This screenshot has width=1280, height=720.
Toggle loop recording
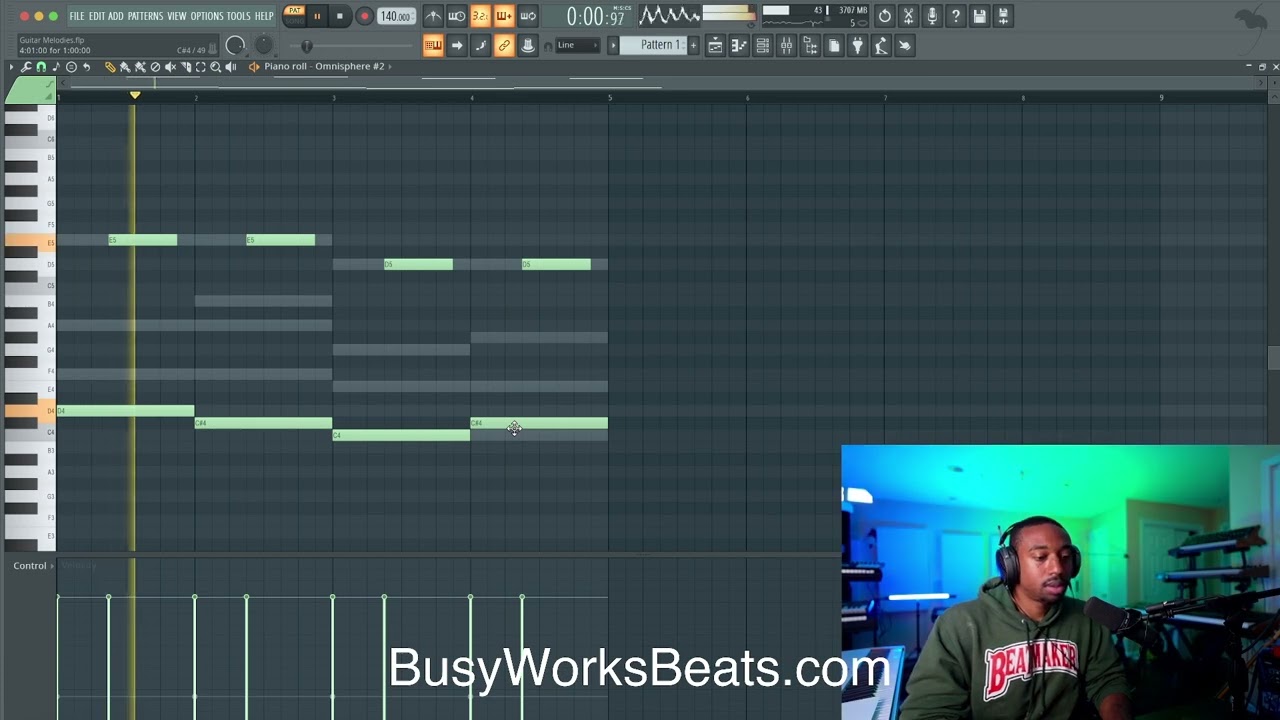527,16
